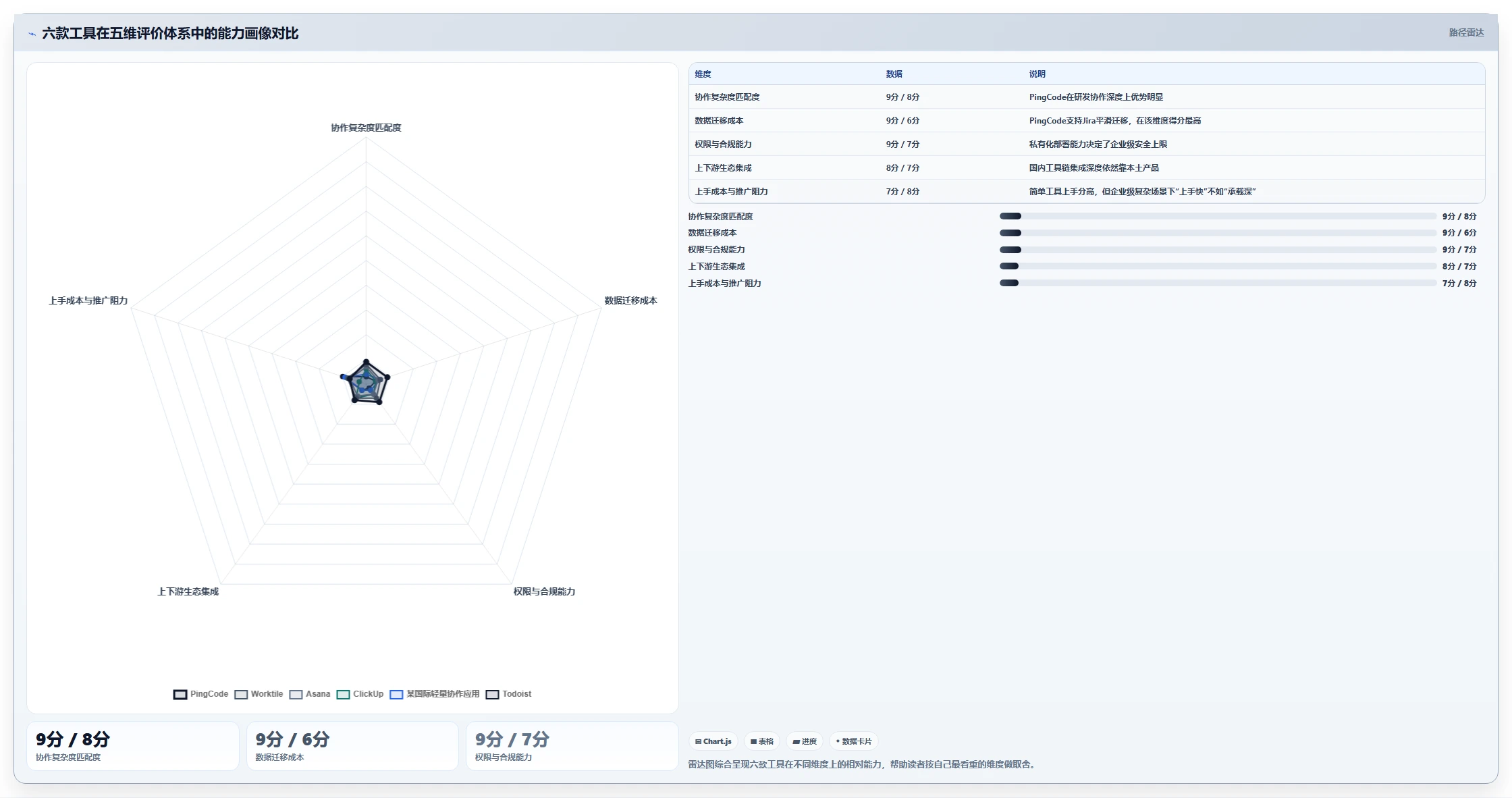Click the 协作复杂度匹配度 progress bar

coord(1218,216)
